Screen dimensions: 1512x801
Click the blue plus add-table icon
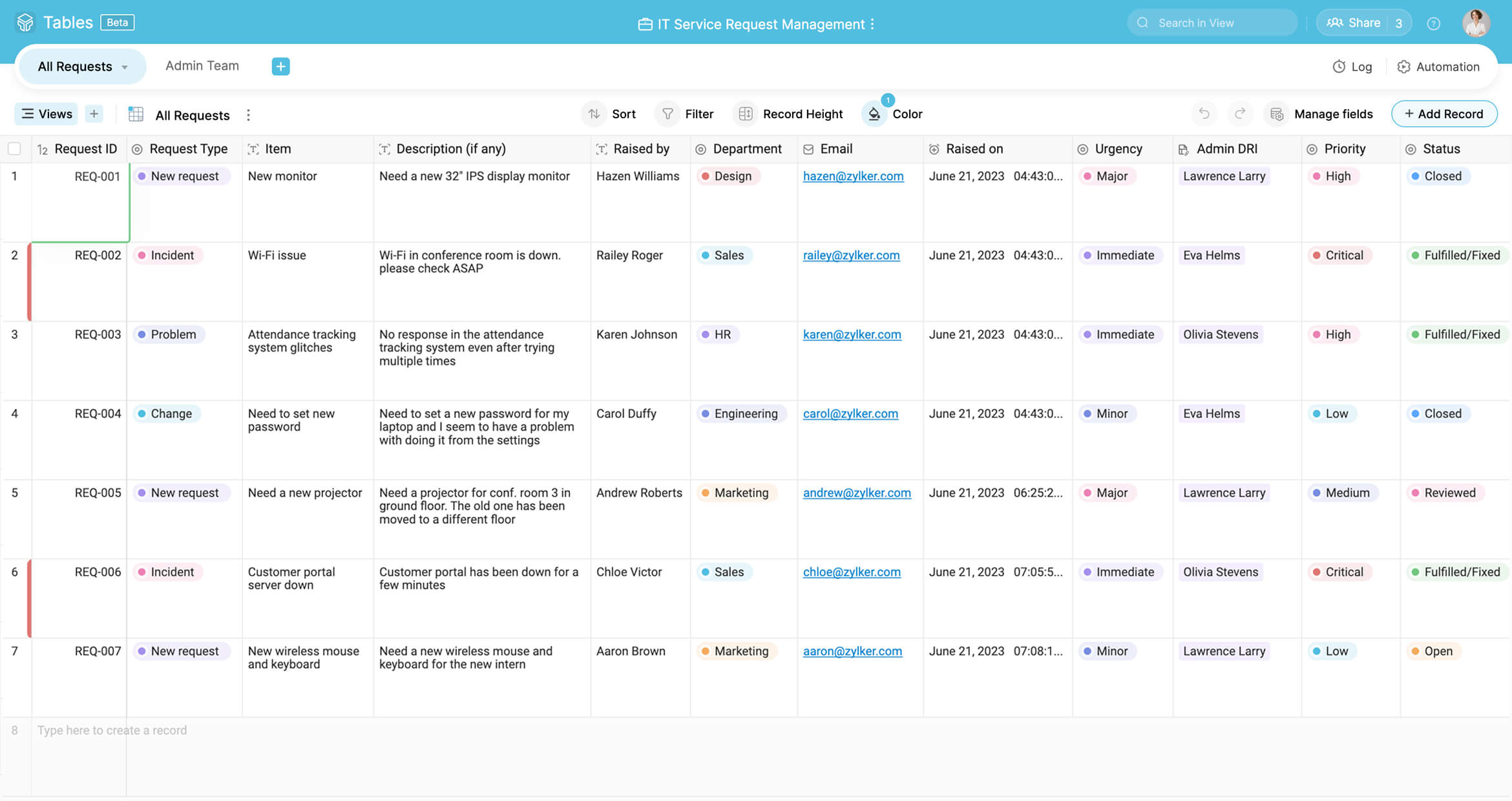coord(280,67)
